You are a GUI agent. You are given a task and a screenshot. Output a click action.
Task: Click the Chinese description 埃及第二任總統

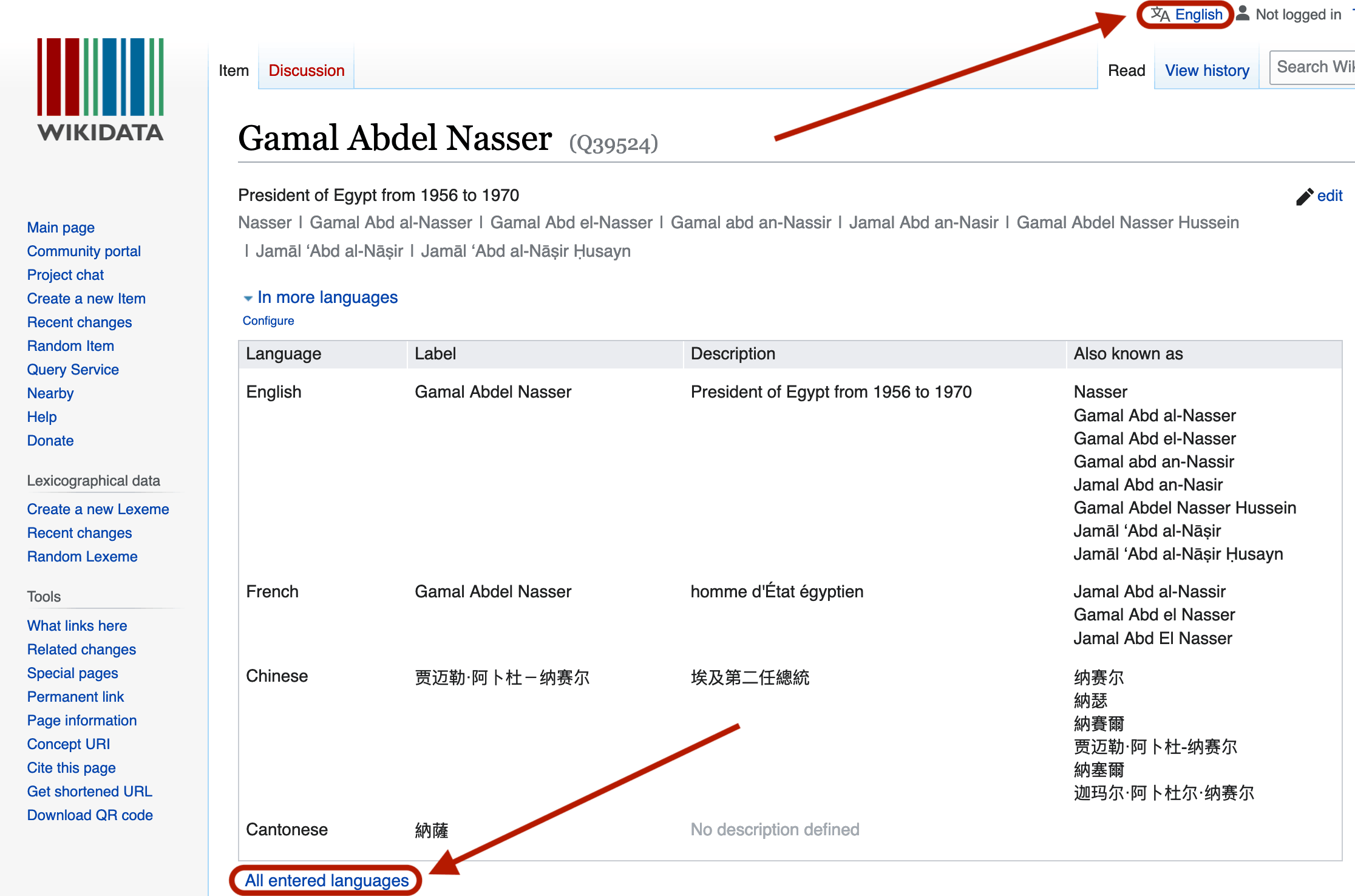pos(750,677)
